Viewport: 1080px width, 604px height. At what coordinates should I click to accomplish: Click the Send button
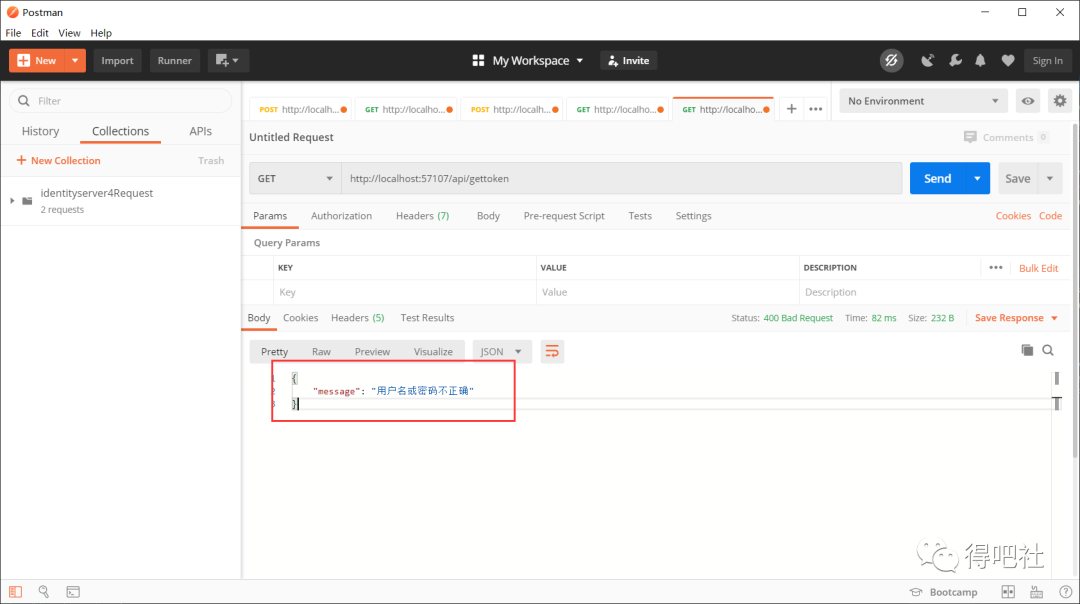click(937, 178)
